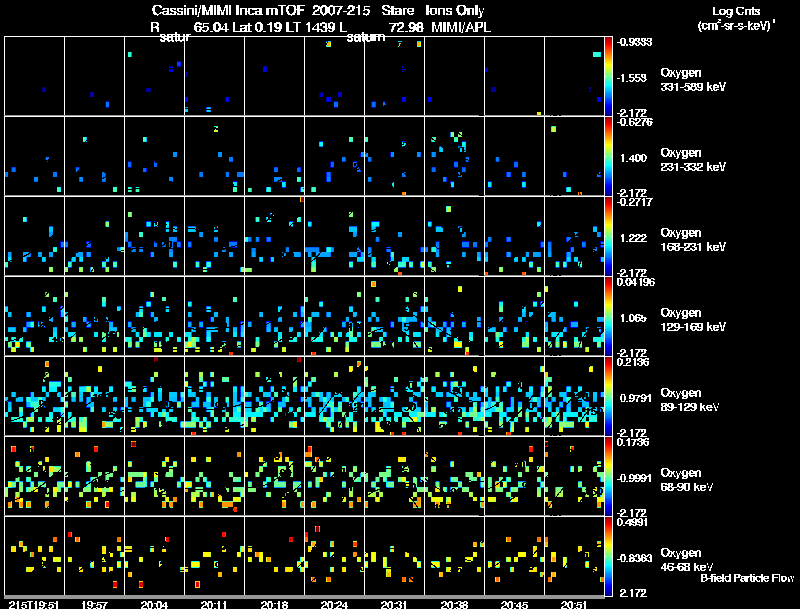Select the 'Oxygen 46-68 keV' row label
800x609 pixels.
[687, 560]
